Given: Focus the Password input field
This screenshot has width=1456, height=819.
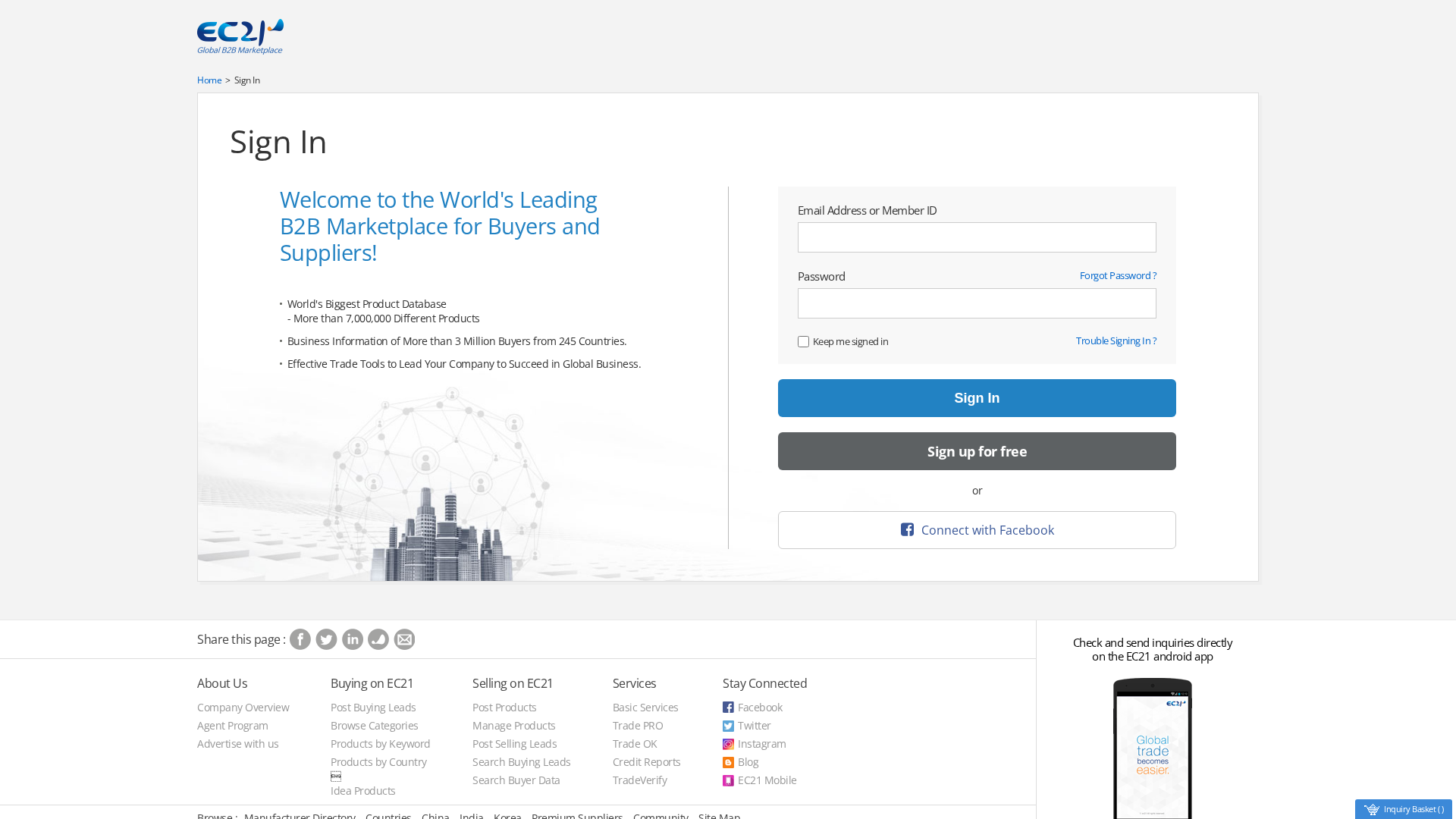Looking at the screenshot, I should coord(977,303).
